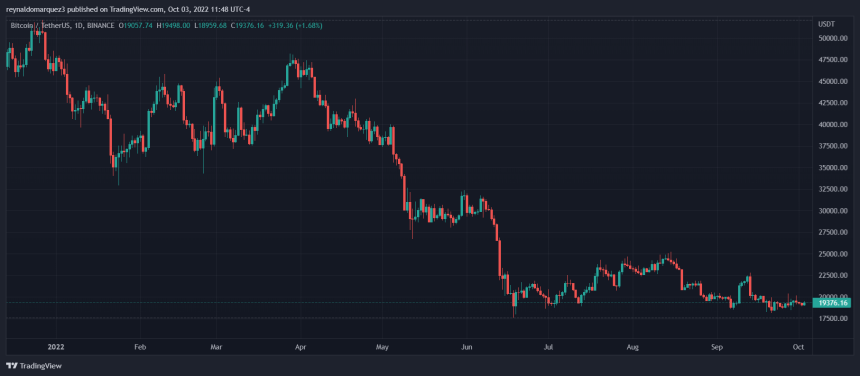Click the Feb label on time axis
860x376 pixels.
point(140,347)
